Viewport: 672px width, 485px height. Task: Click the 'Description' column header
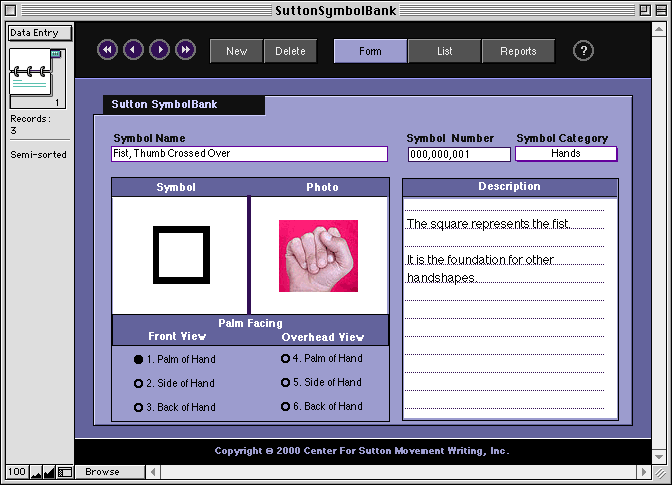pos(509,186)
